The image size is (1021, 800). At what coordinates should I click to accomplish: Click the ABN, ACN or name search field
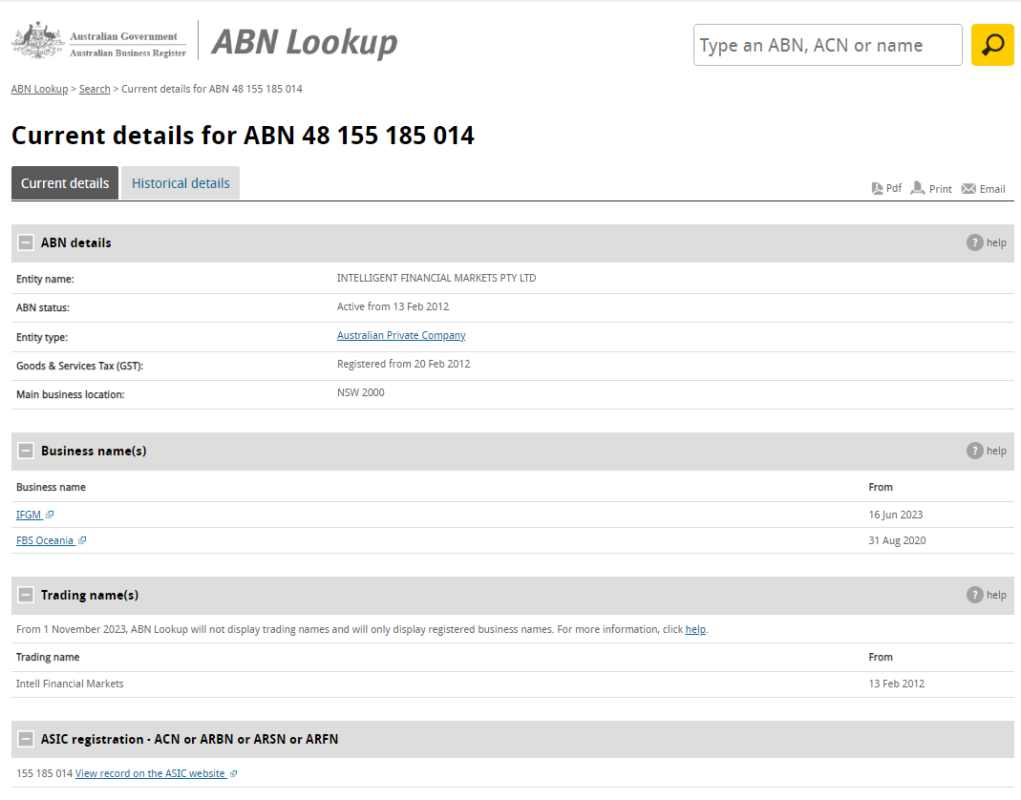point(828,45)
